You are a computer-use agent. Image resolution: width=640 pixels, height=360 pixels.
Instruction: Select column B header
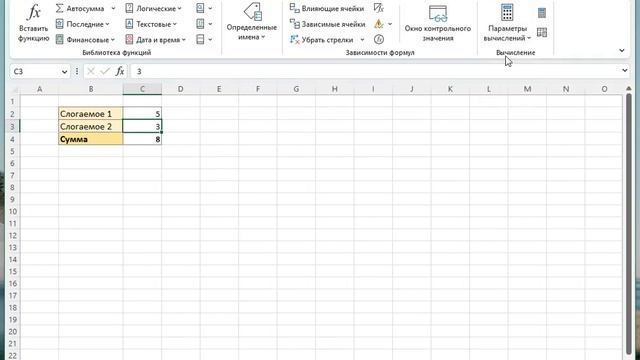pyautogui.click(x=91, y=89)
